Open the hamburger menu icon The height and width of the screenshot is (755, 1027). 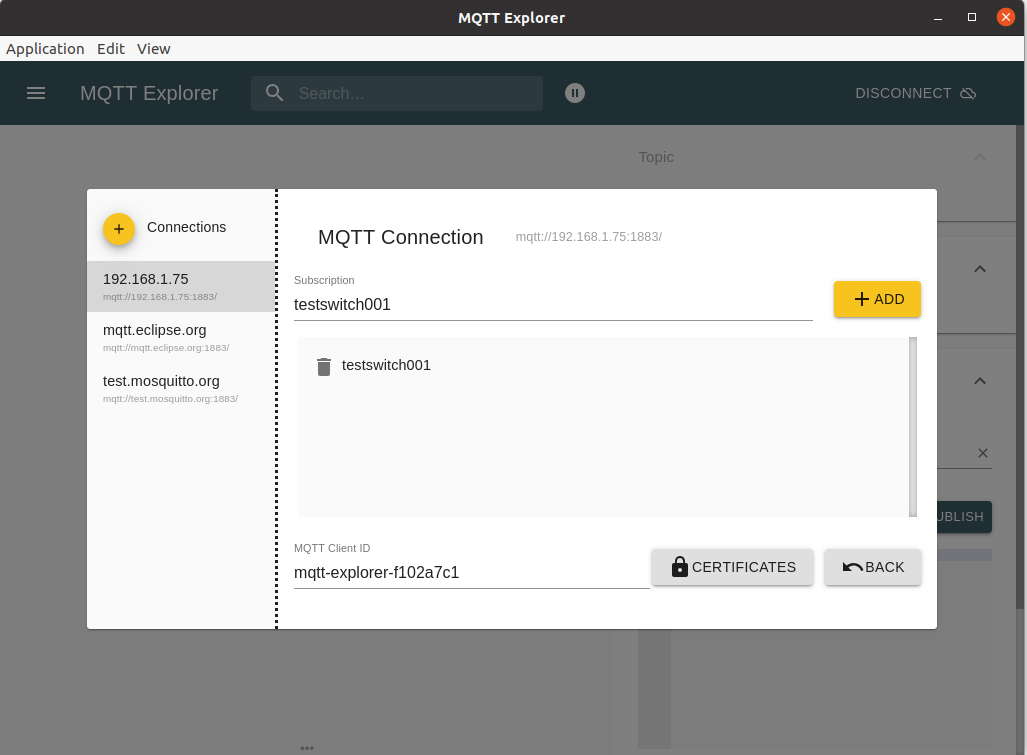pyautogui.click(x=36, y=93)
